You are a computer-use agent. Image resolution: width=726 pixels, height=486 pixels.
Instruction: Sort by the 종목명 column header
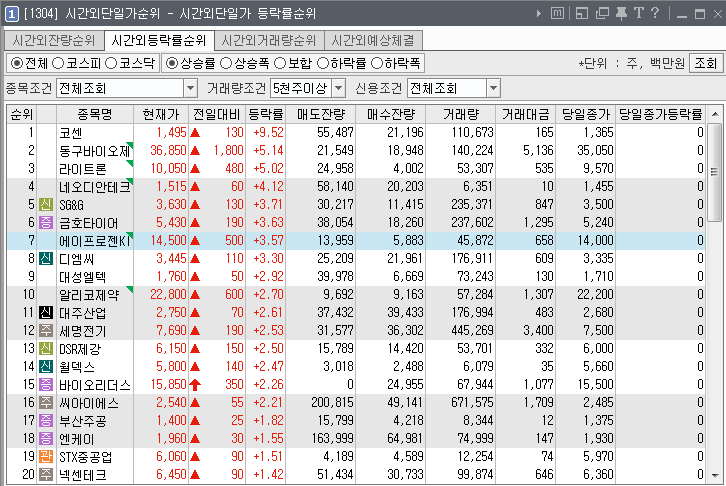coord(95,114)
